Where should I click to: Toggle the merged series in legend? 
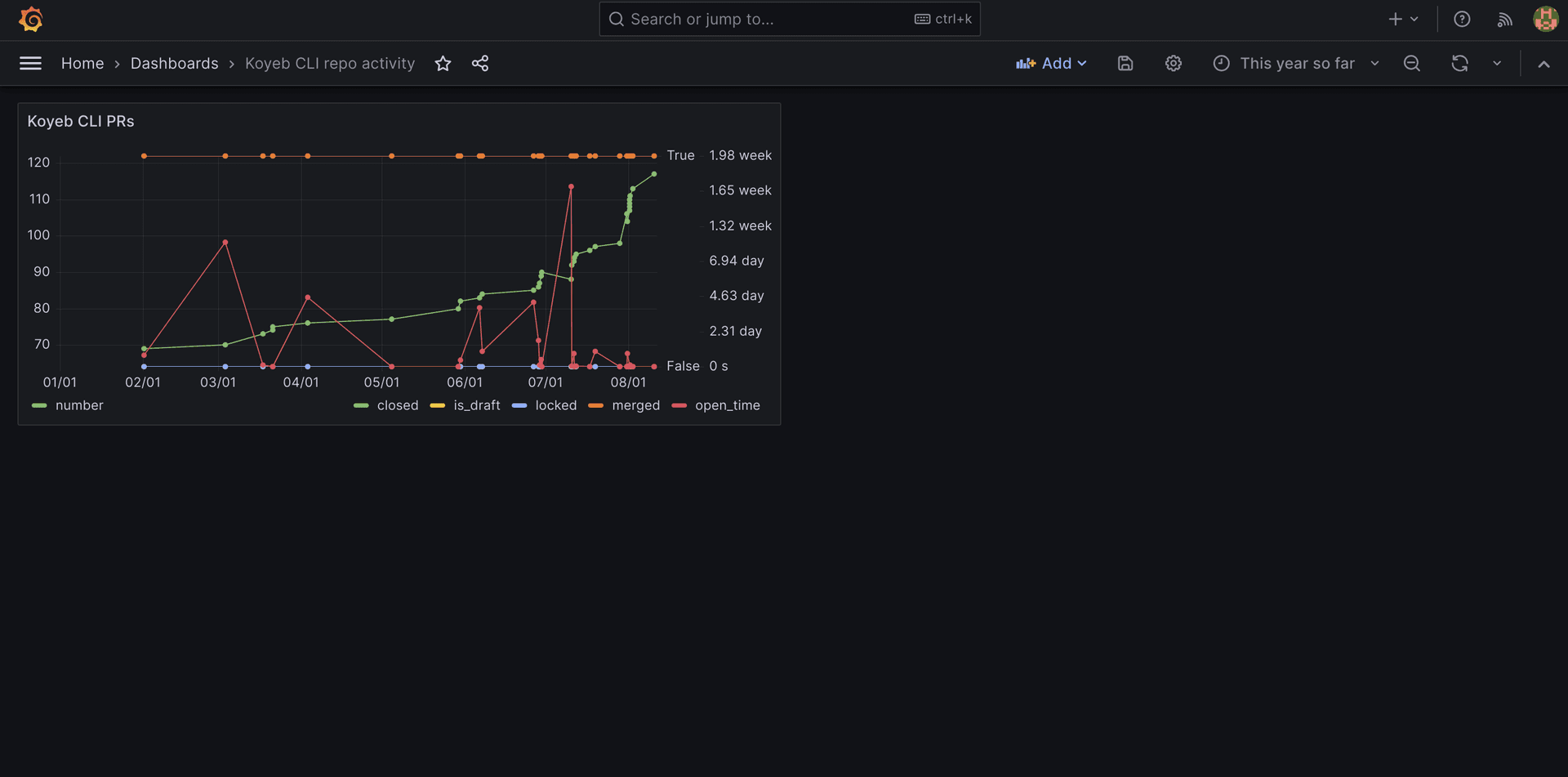635,405
